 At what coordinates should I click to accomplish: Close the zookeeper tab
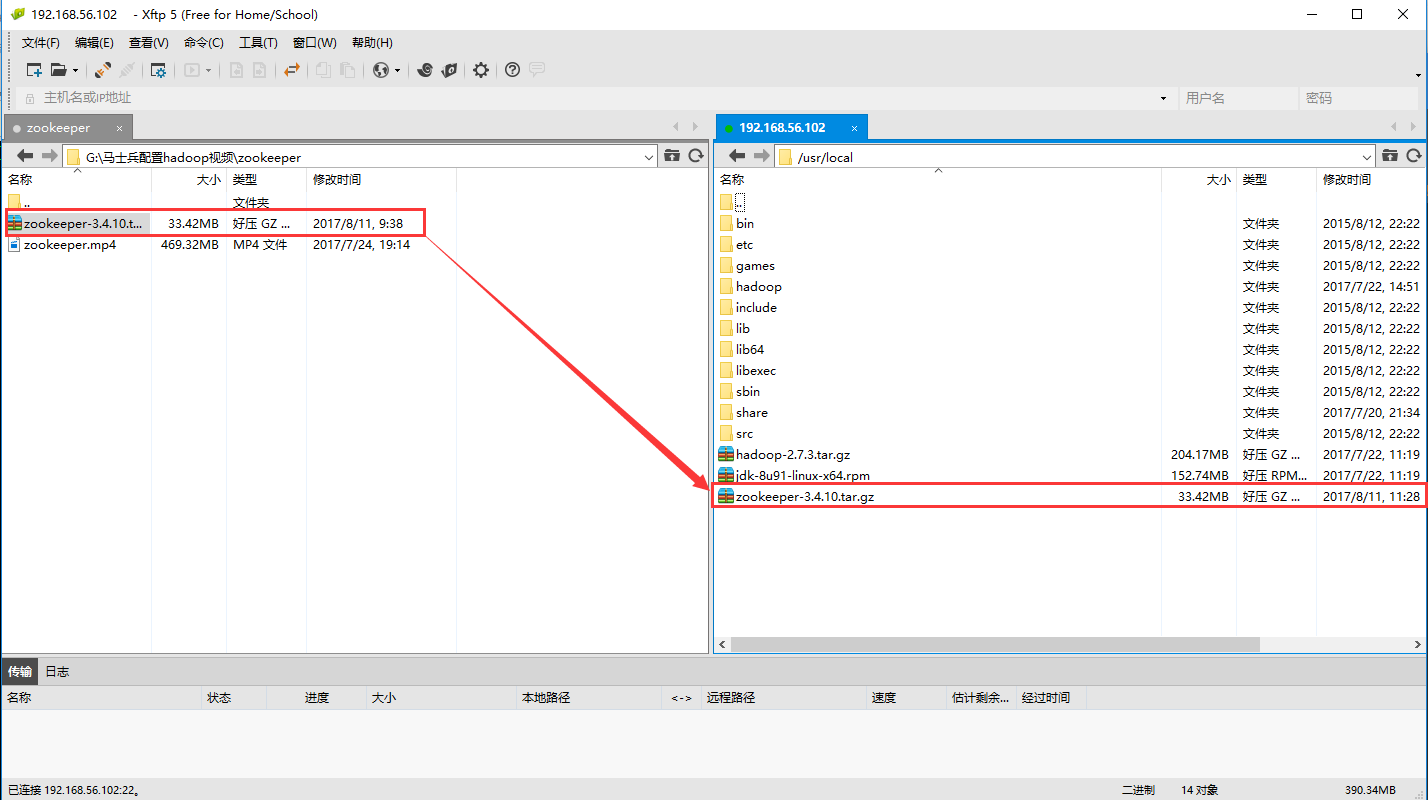click(120, 128)
